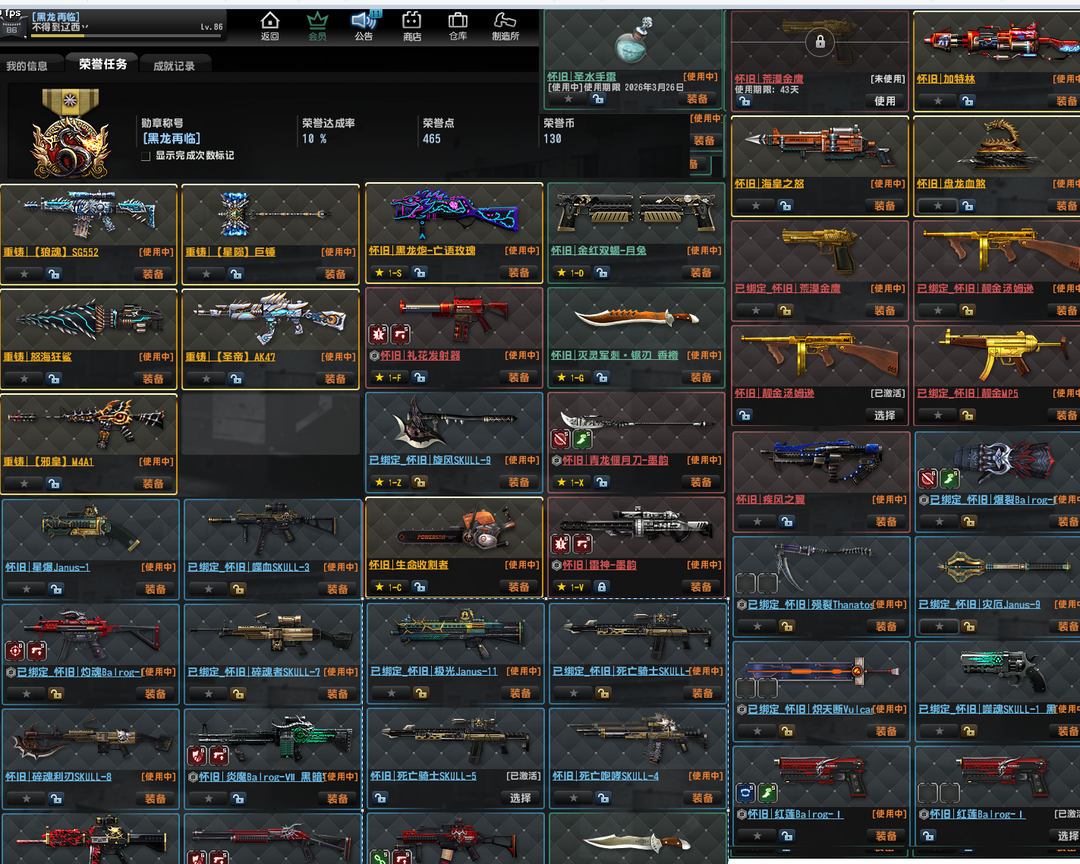Open the 公告 announcements speaker icon
The image size is (1080, 864).
[x=364, y=26]
